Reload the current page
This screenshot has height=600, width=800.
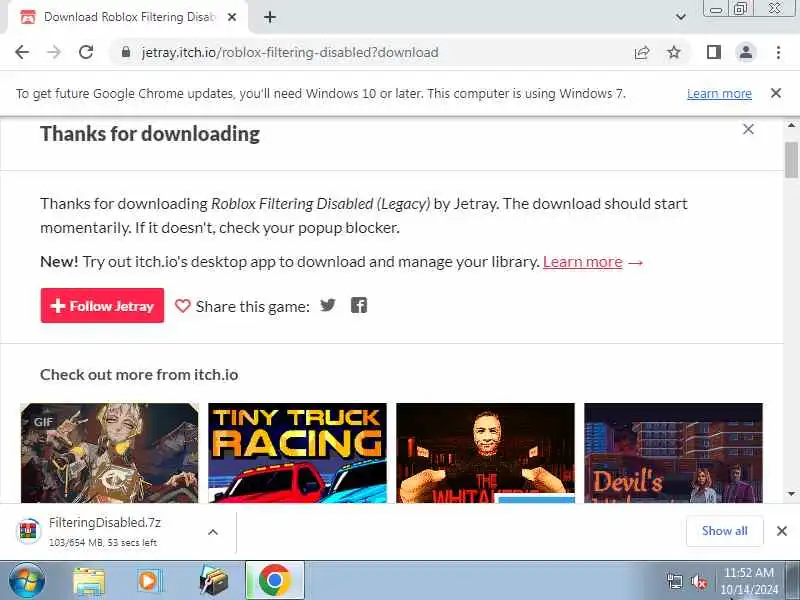[86, 52]
